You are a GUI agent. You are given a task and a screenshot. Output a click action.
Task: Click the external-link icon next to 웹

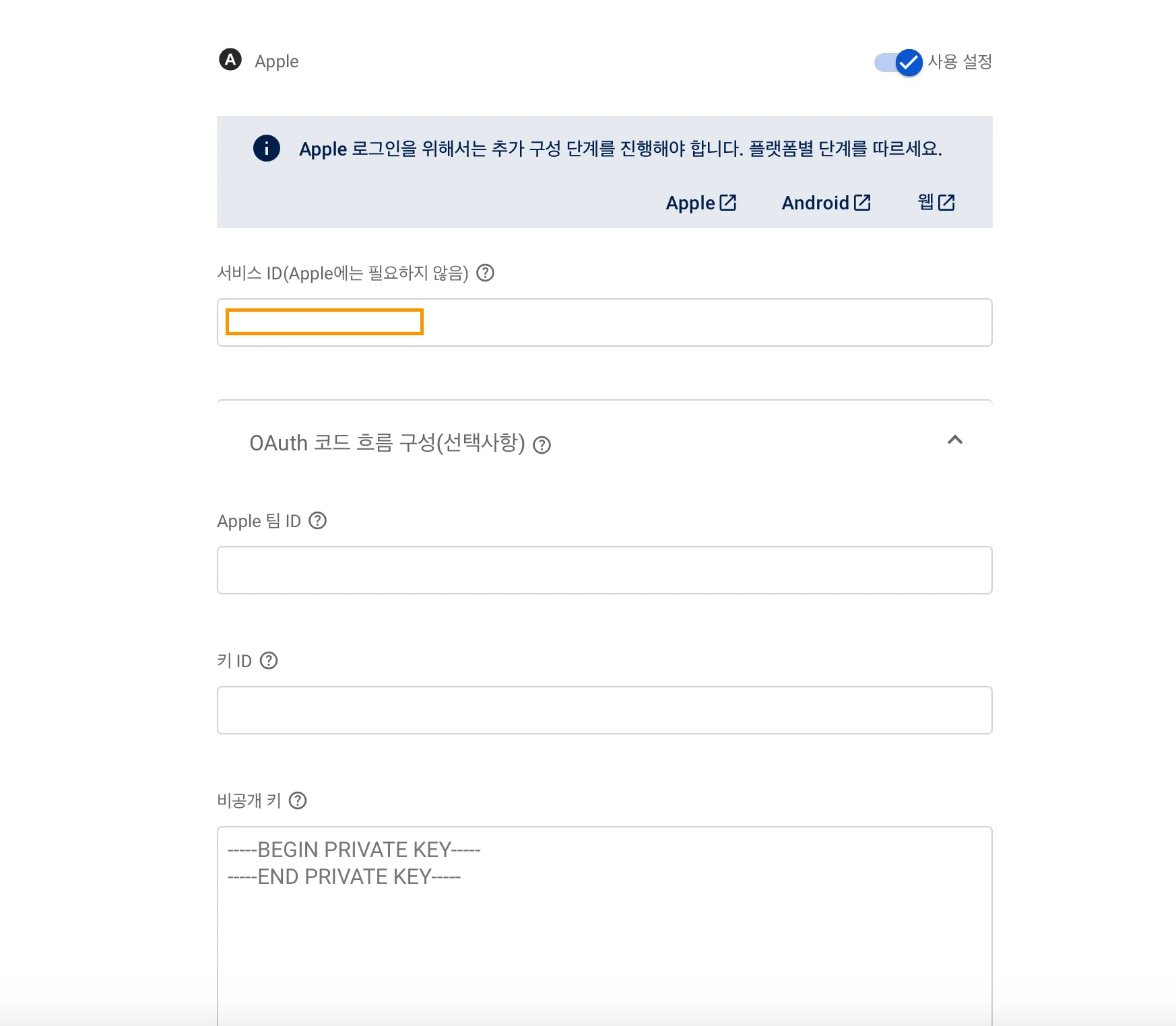click(946, 203)
